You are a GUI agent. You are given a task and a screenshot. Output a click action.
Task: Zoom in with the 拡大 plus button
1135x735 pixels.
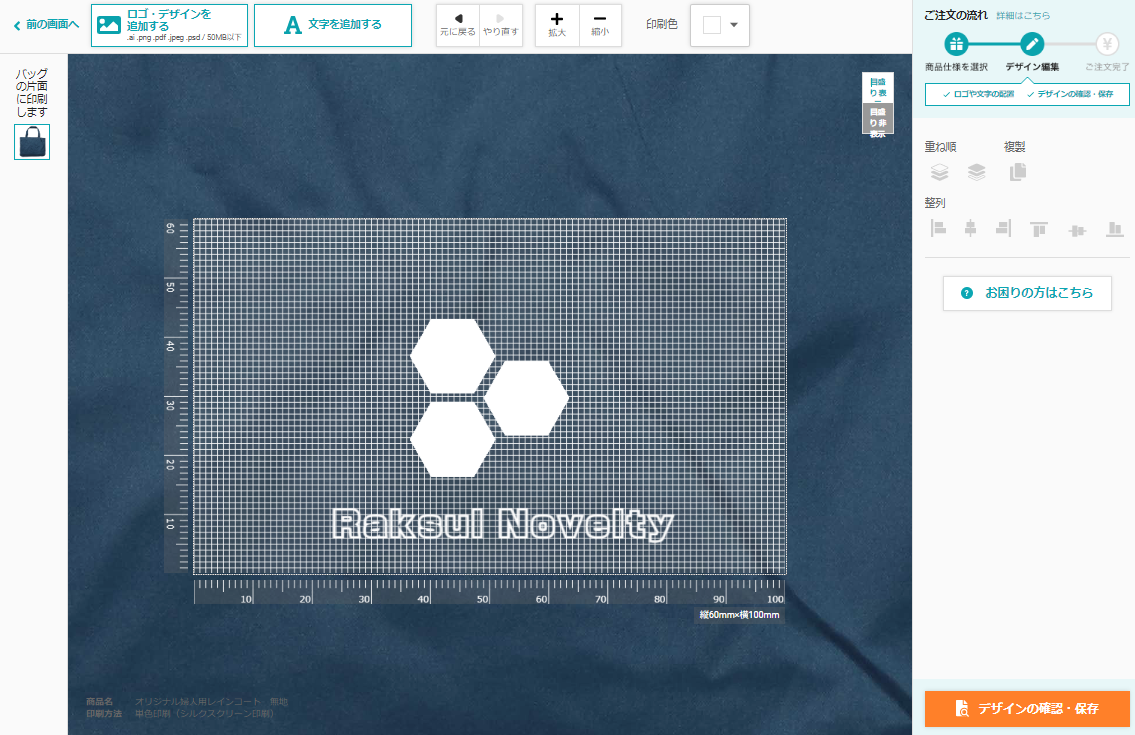pos(557,25)
